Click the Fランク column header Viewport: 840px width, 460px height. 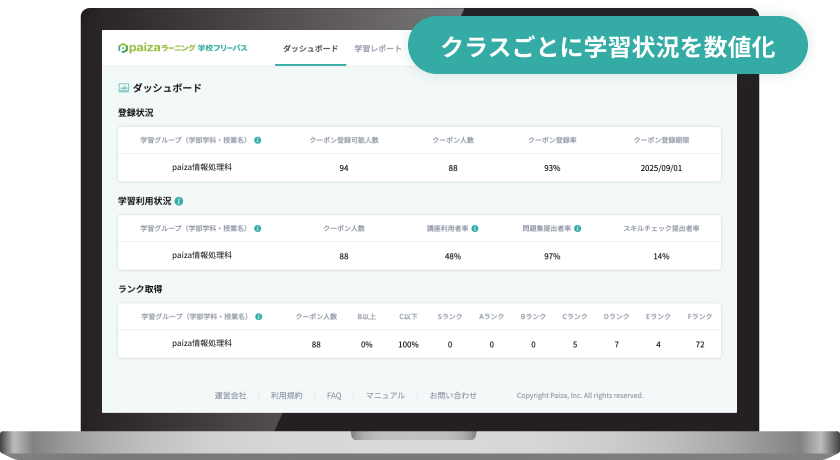[700, 317]
